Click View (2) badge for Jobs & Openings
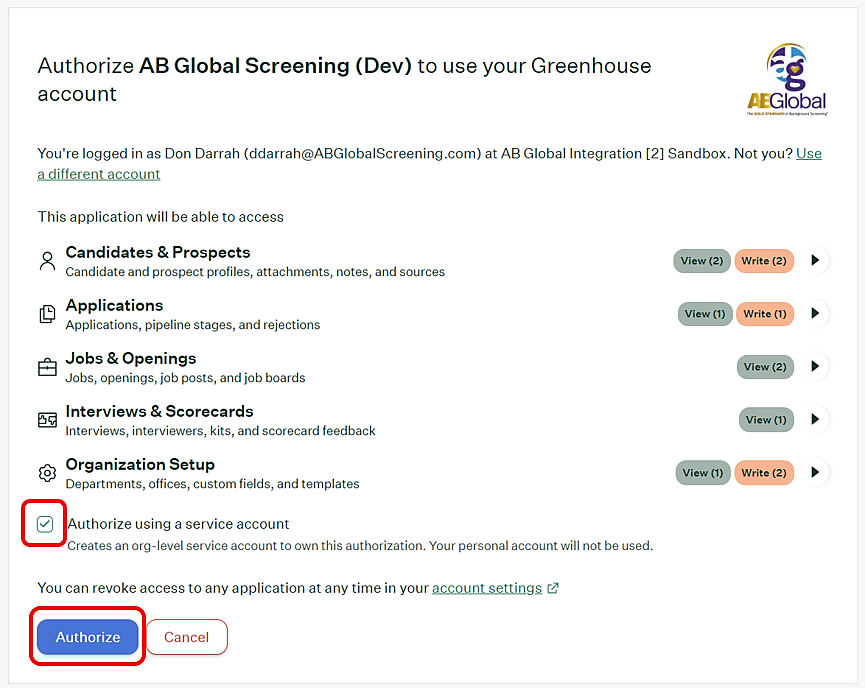865x688 pixels. tap(765, 367)
